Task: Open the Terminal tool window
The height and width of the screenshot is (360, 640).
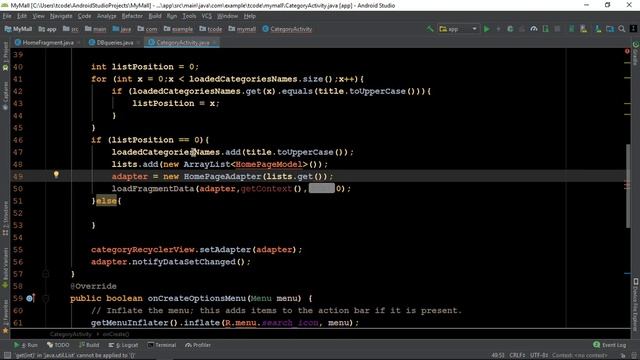Action: pos(162,345)
